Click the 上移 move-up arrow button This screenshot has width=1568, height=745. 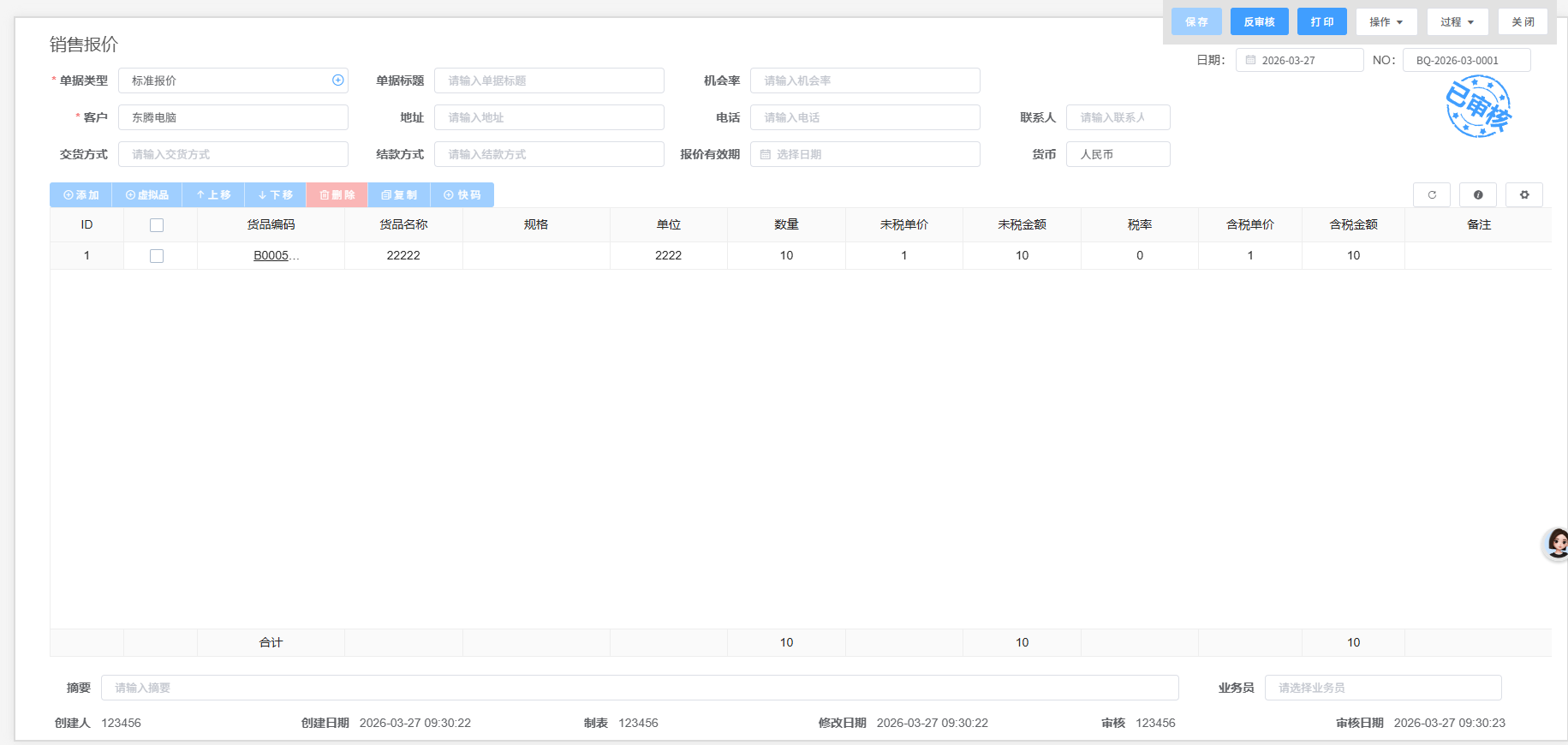point(213,195)
